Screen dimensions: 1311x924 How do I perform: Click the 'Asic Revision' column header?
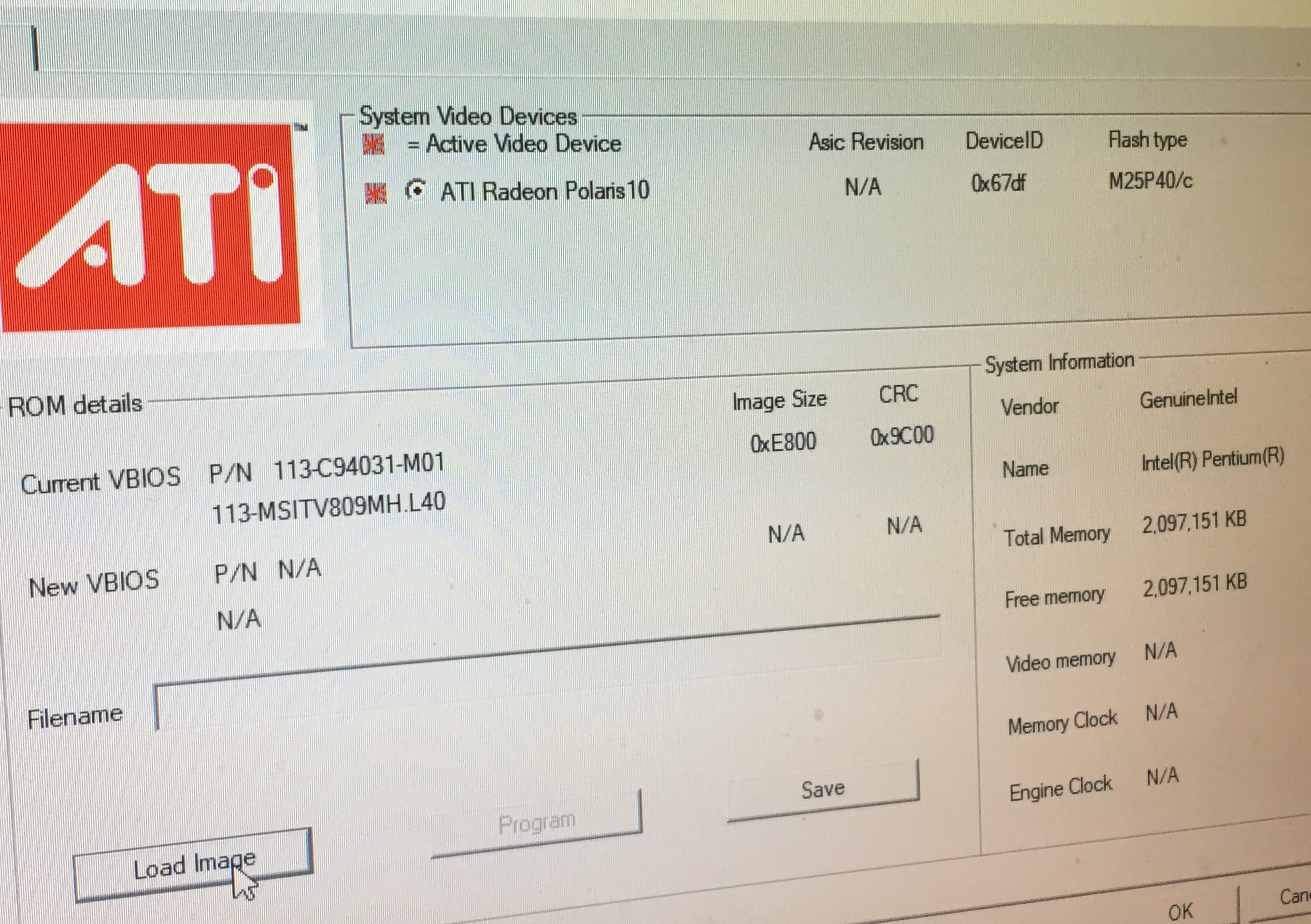click(866, 141)
